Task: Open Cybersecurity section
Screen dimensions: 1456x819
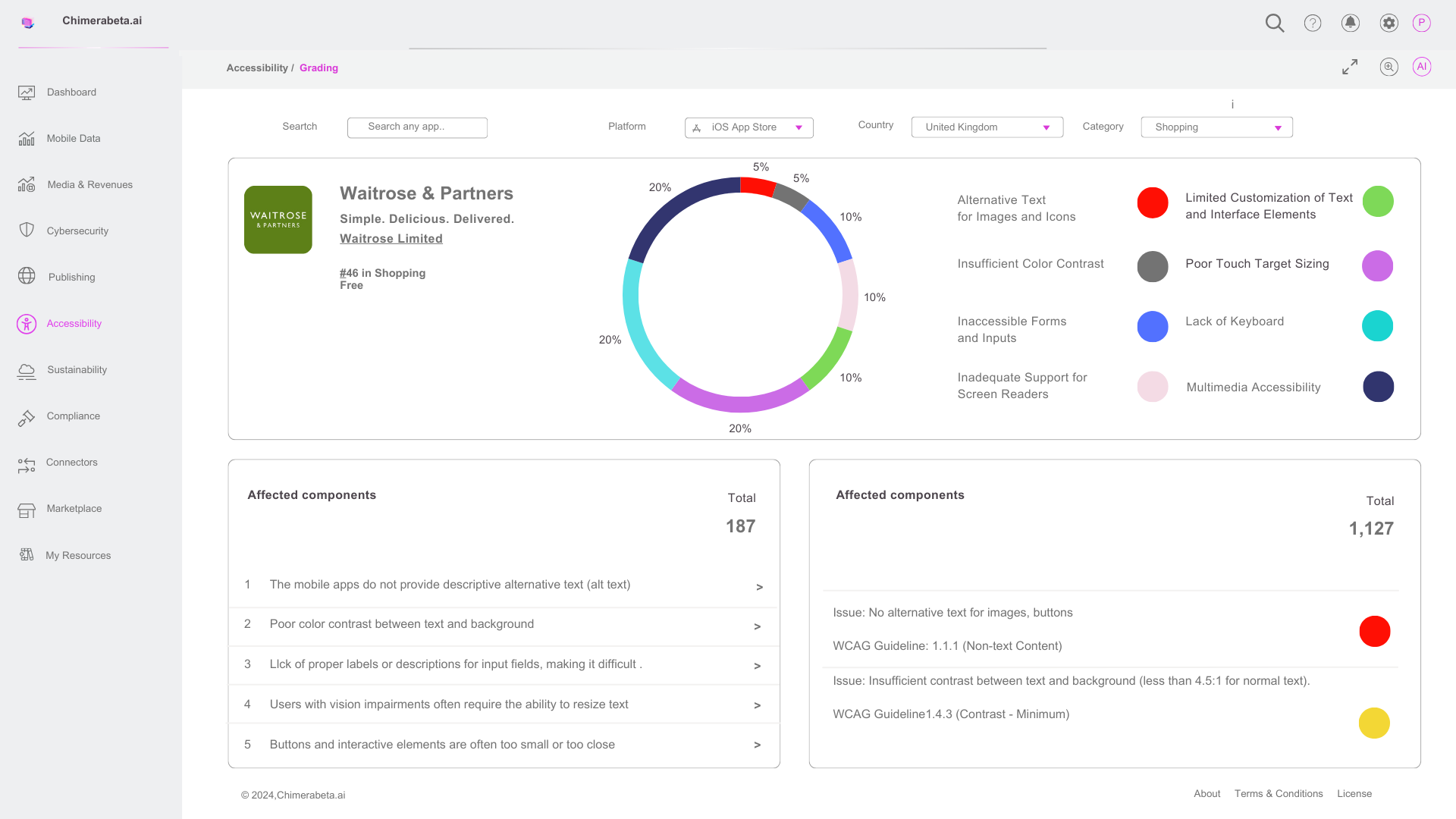Action: tap(77, 231)
